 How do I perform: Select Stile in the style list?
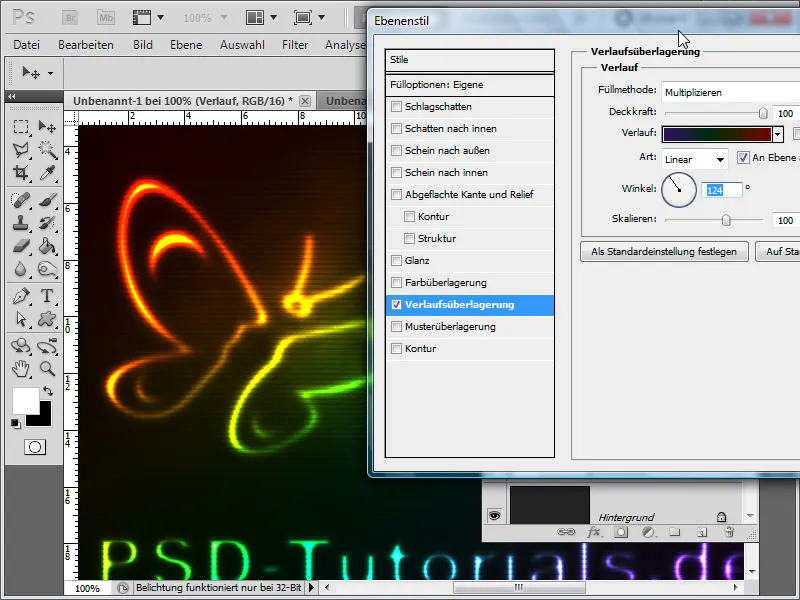(x=469, y=60)
